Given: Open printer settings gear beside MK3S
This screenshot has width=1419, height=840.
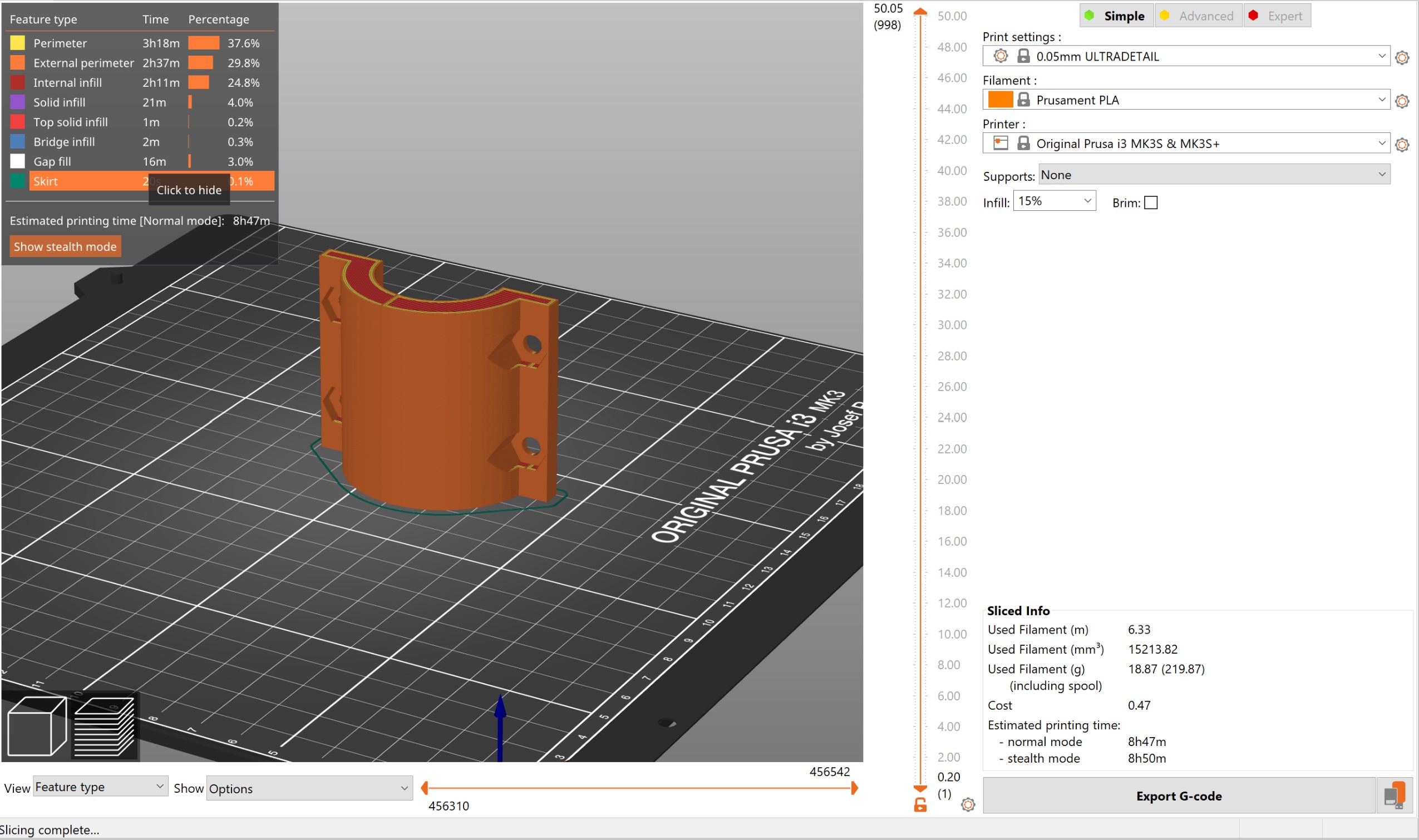Looking at the screenshot, I should point(1401,145).
